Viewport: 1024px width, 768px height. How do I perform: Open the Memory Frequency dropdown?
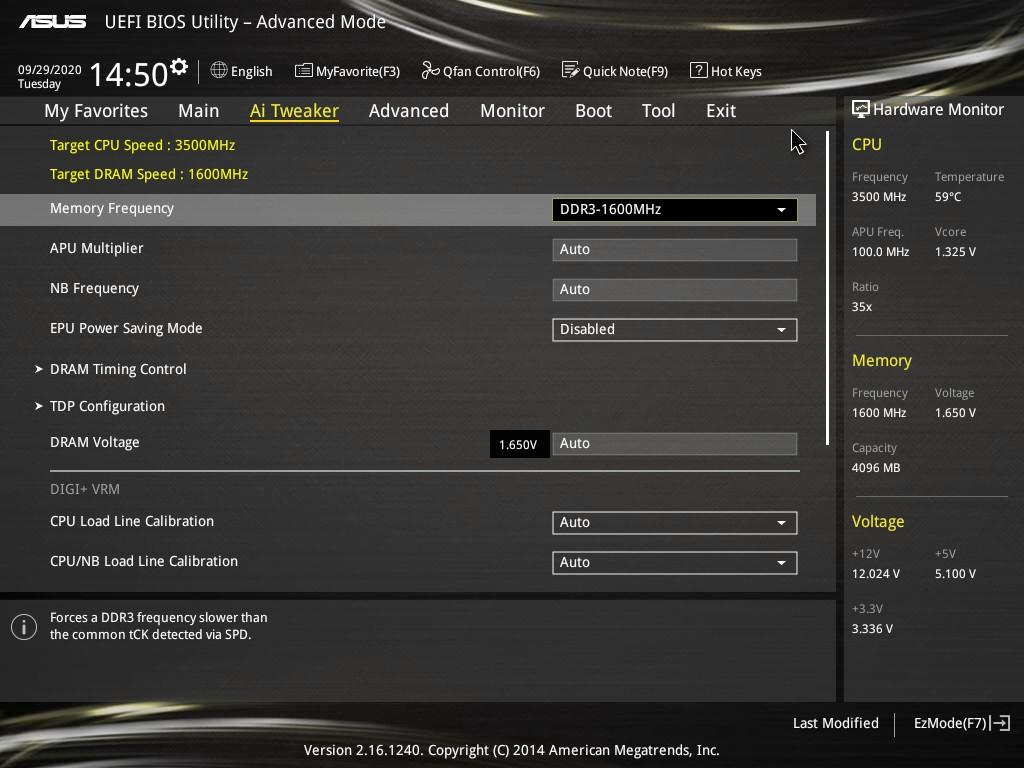click(x=675, y=210)
